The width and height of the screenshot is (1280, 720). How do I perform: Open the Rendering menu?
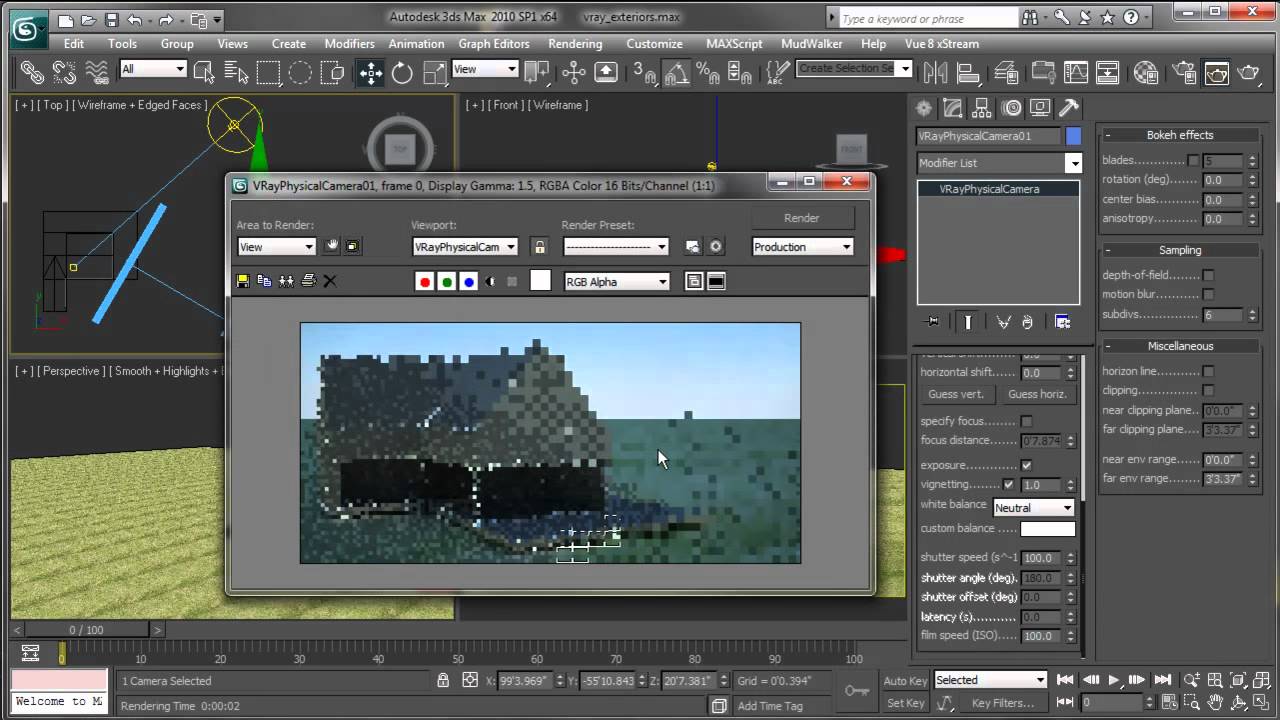tap(575, 44)
